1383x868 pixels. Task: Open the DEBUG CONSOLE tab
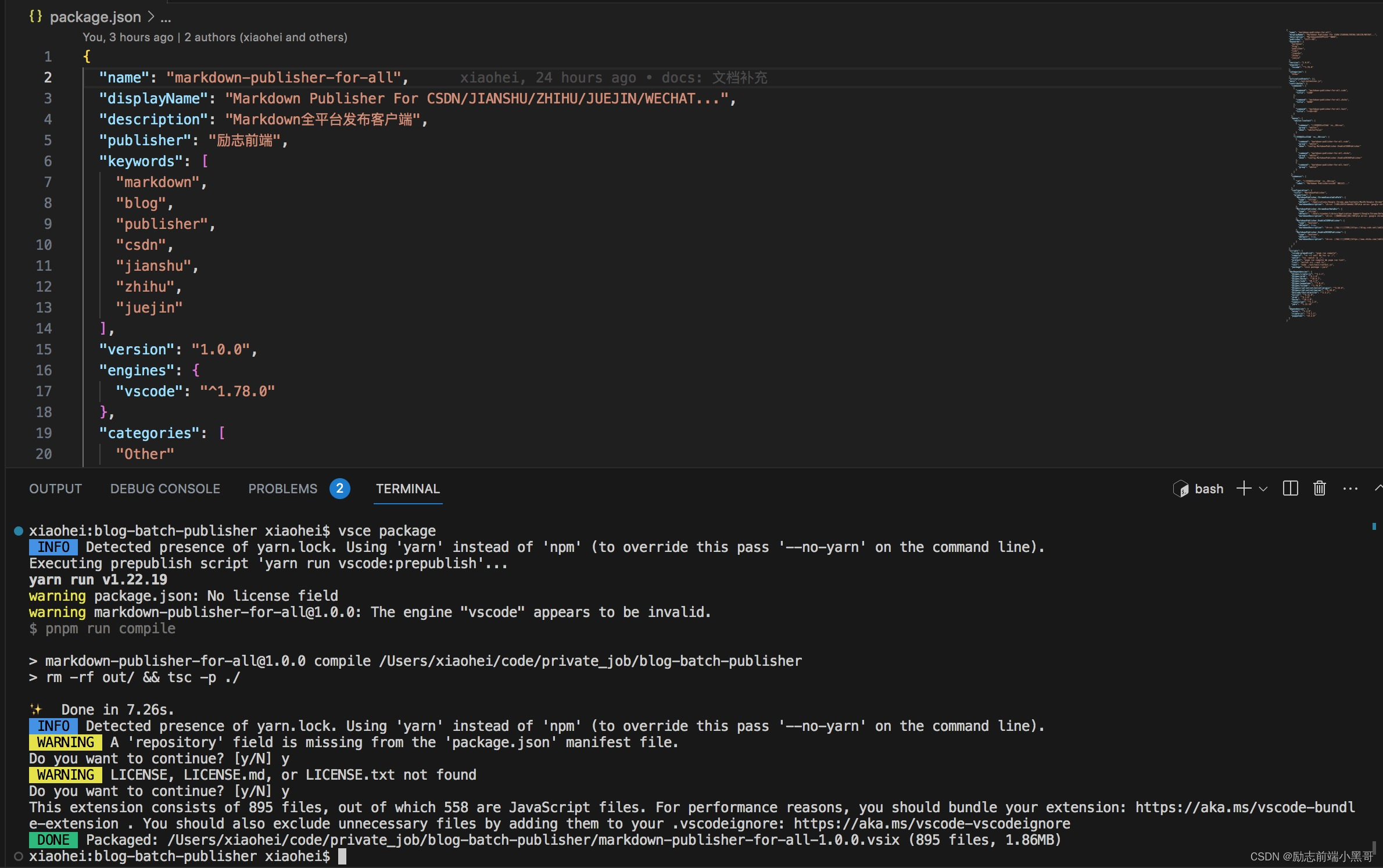tap(164, 489)
